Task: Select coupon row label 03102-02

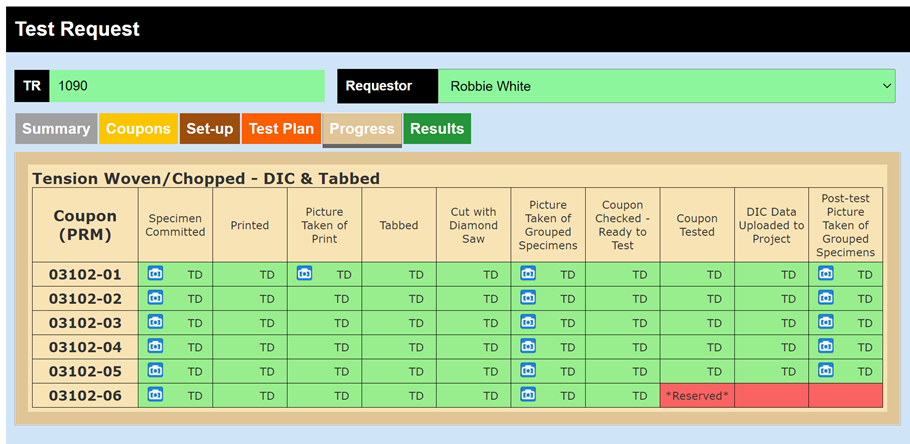Action: tap(85, 298)
